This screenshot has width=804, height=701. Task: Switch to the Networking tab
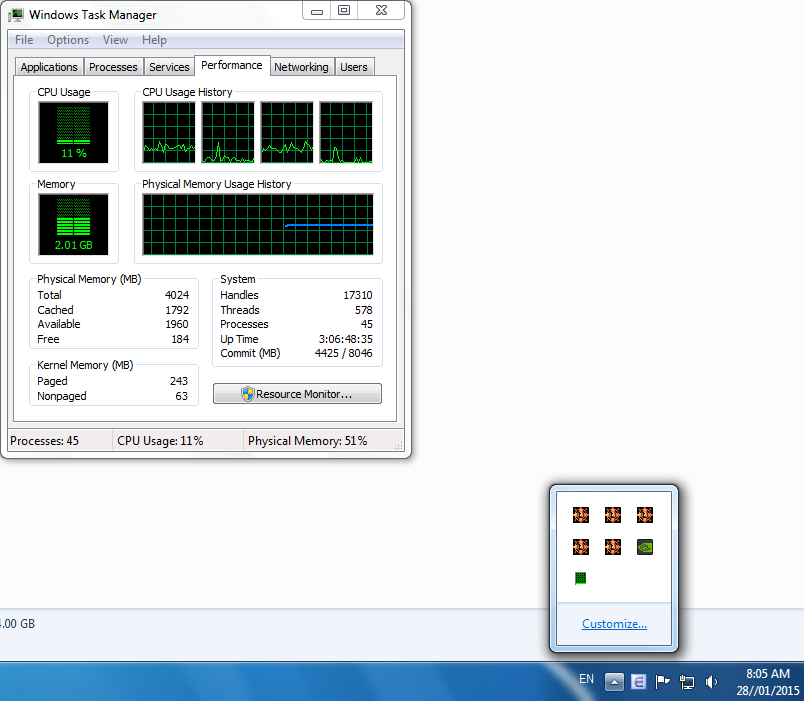301,67
